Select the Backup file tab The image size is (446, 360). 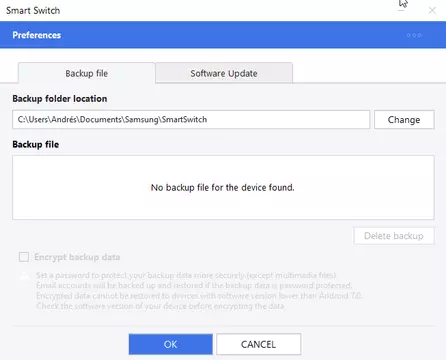click(x=87, y=73)
